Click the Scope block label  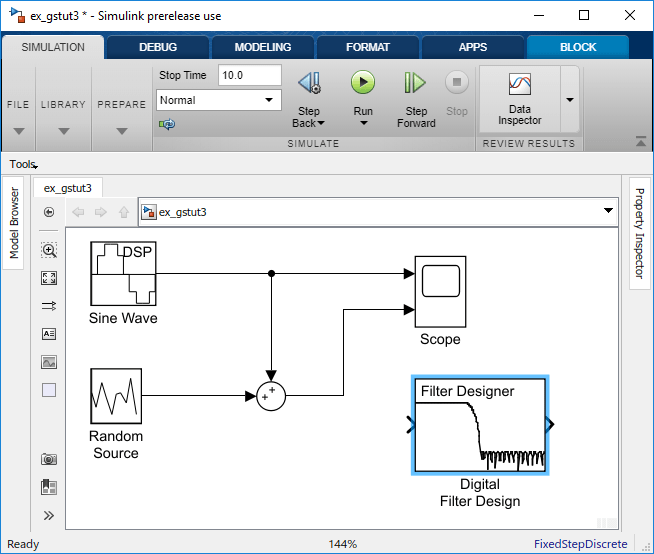coord(440,339)
